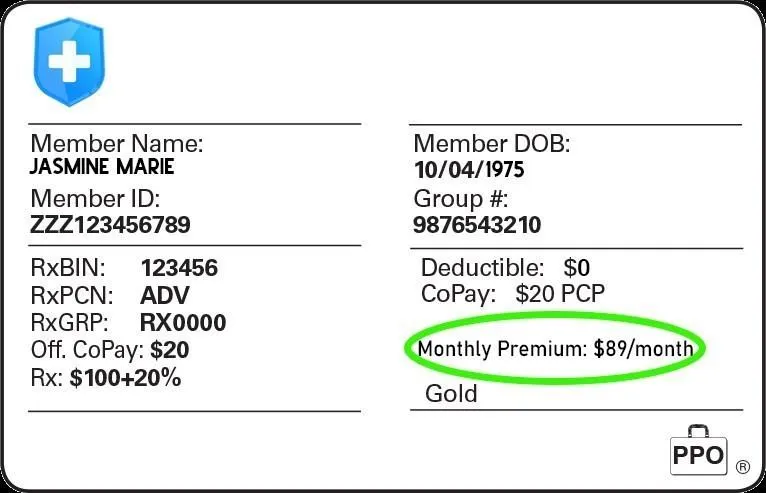Click the Member ID label
Screen dimensions: 766x493
click(95, 199)
